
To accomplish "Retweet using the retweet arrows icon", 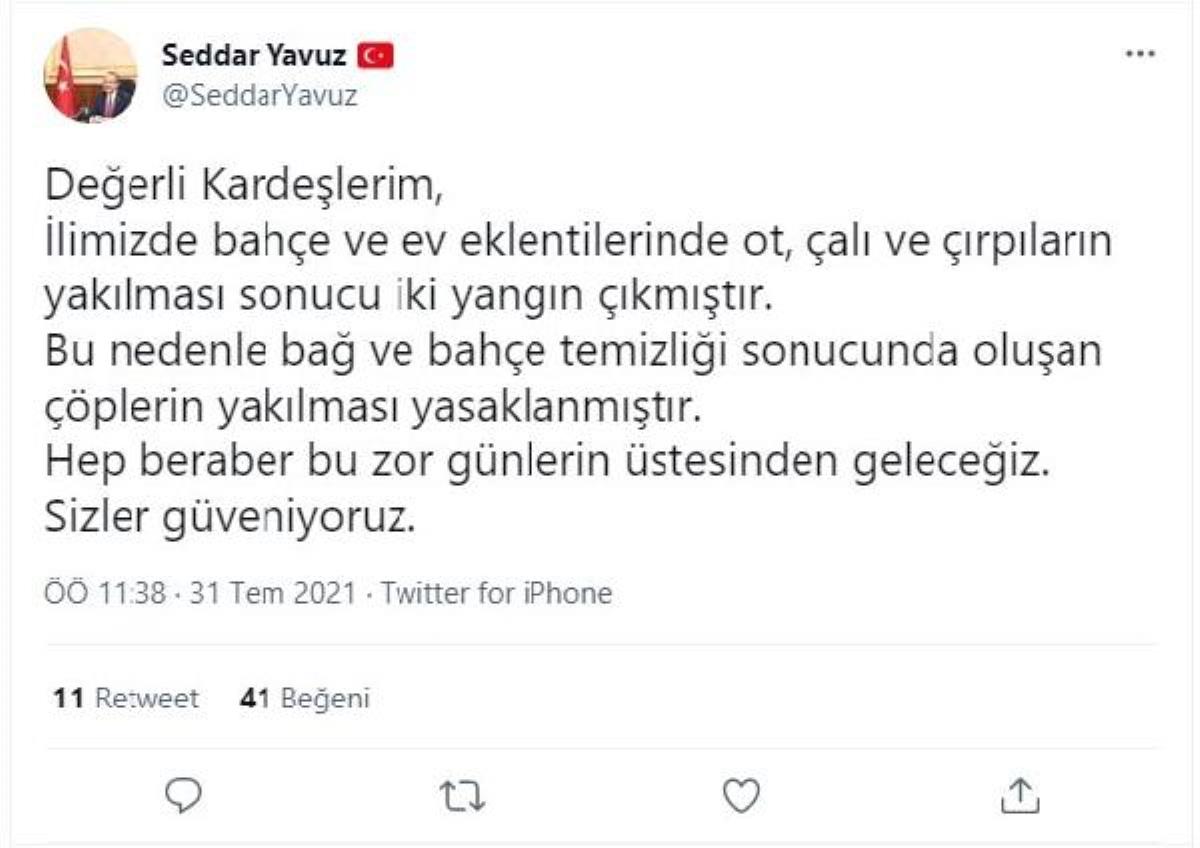I will point(462,795).
